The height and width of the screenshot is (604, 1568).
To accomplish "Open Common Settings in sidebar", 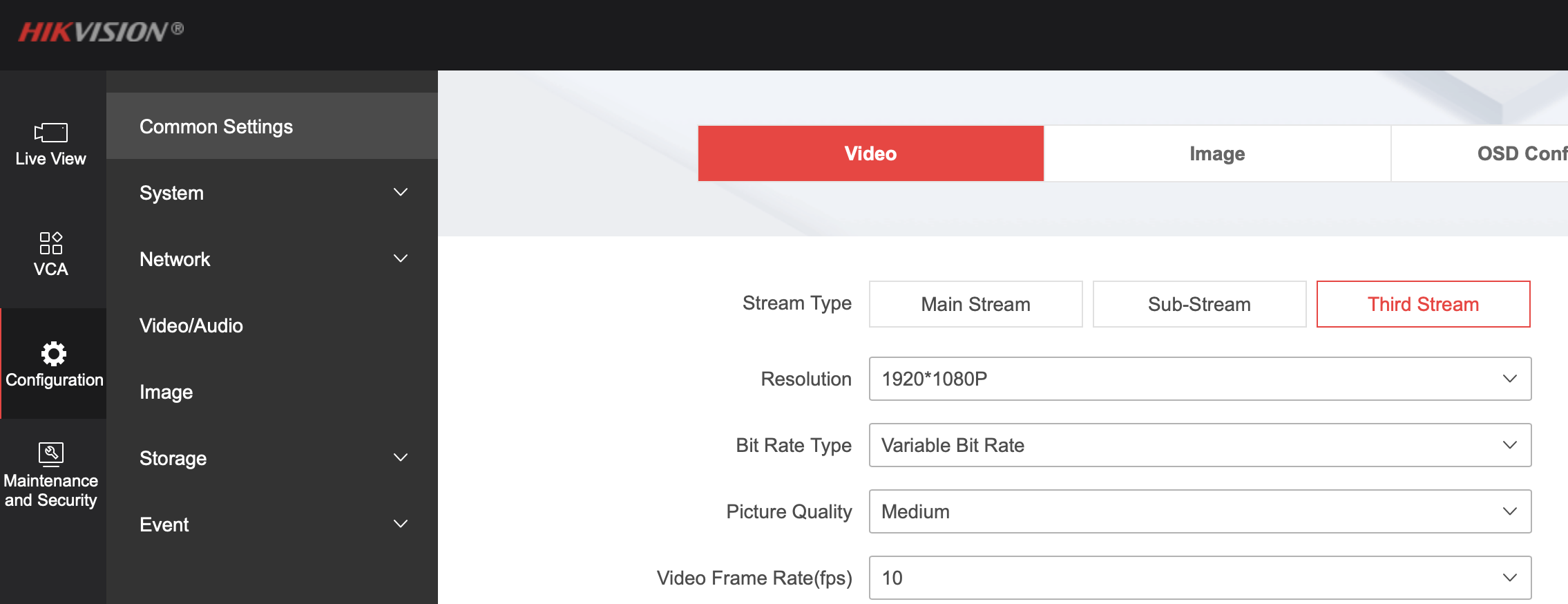I will (x=216, y=126).
